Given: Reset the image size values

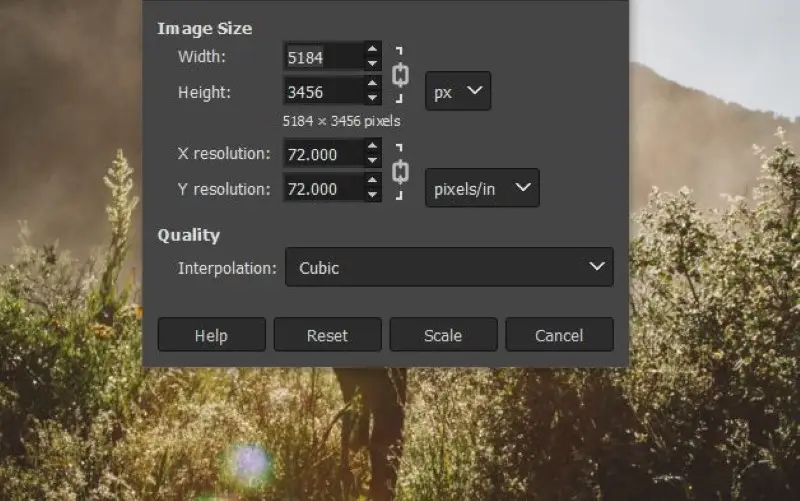Looking at the screenshot, I should point(327,335).
